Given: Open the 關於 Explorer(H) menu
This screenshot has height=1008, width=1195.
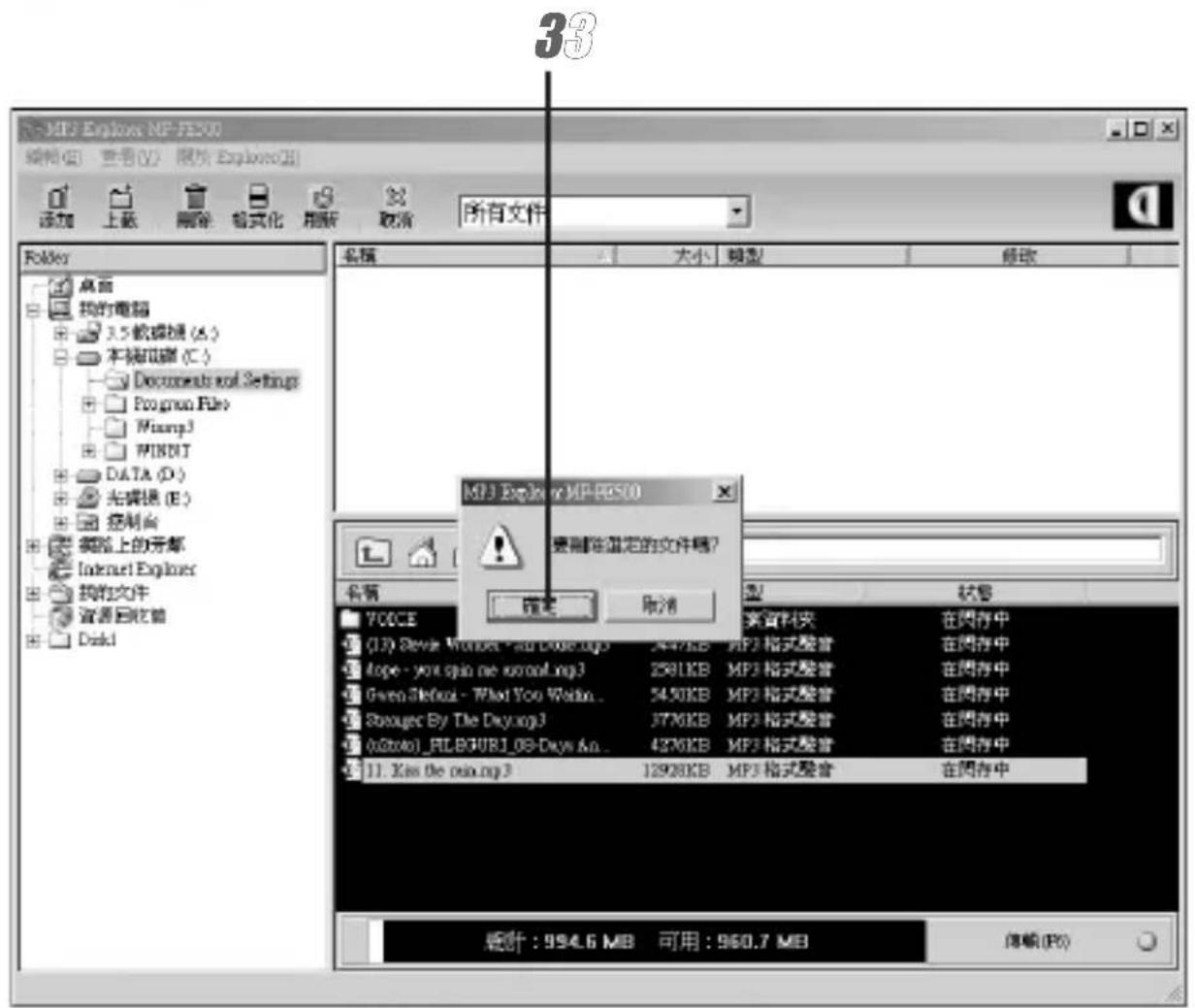Looking at the screenshot, I should 238,156.
